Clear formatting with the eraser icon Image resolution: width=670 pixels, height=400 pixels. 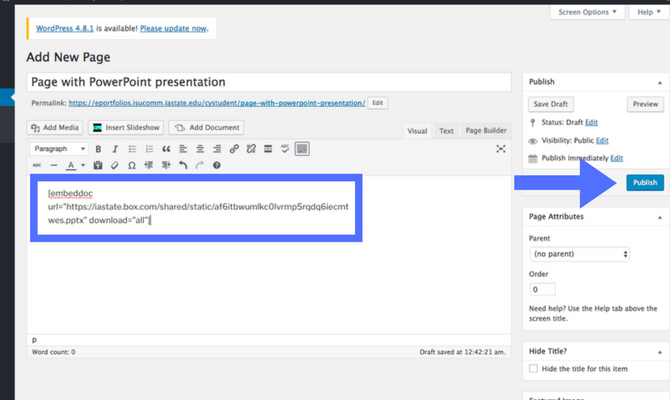(115, 165)
